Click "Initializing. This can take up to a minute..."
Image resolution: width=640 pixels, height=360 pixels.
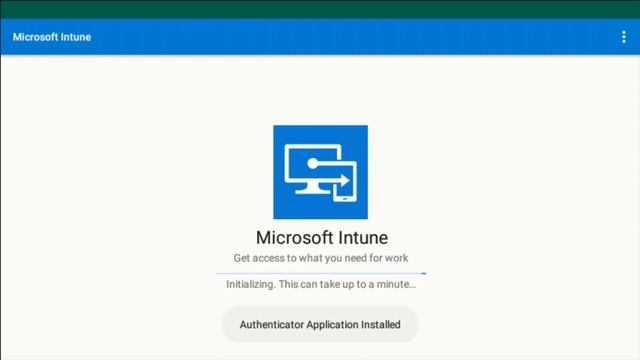[x=321, y=284]
